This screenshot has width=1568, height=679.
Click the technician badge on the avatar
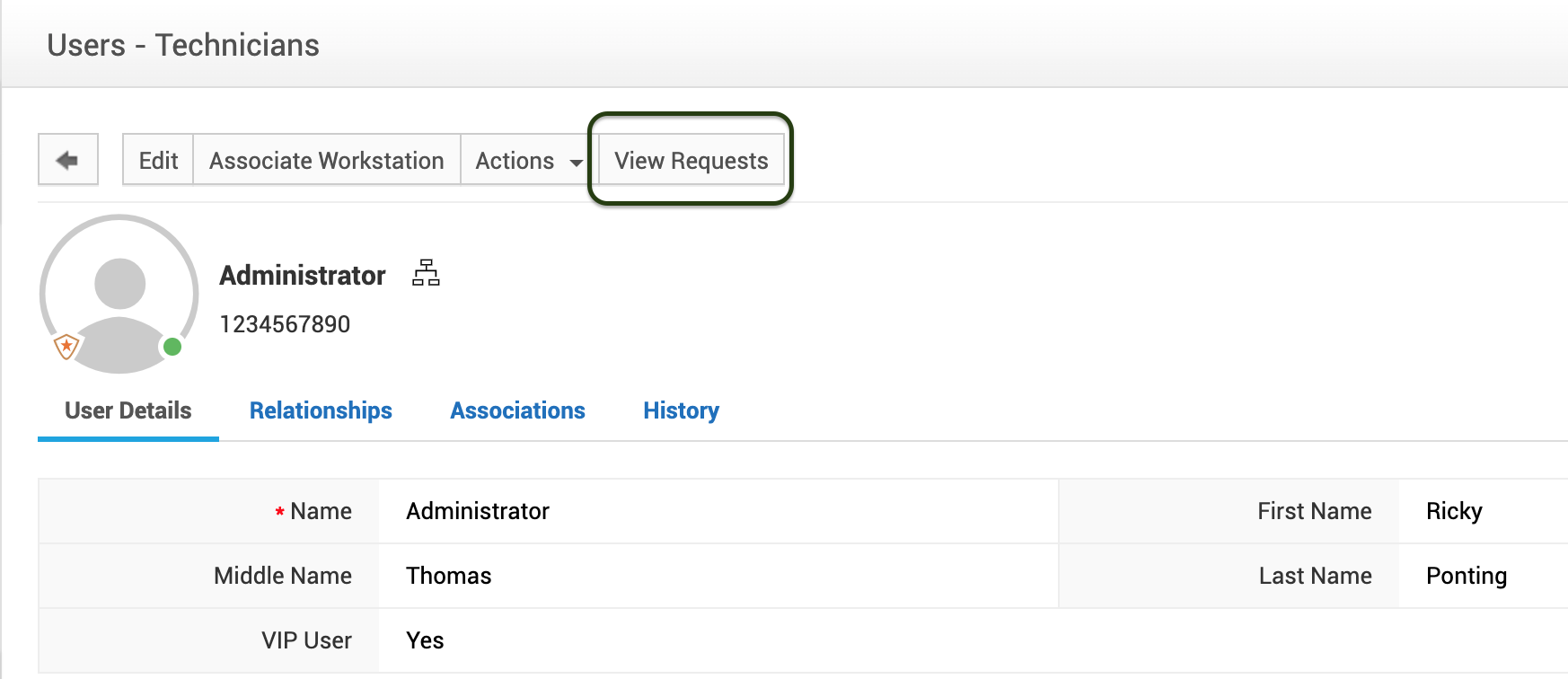point(66,346)
